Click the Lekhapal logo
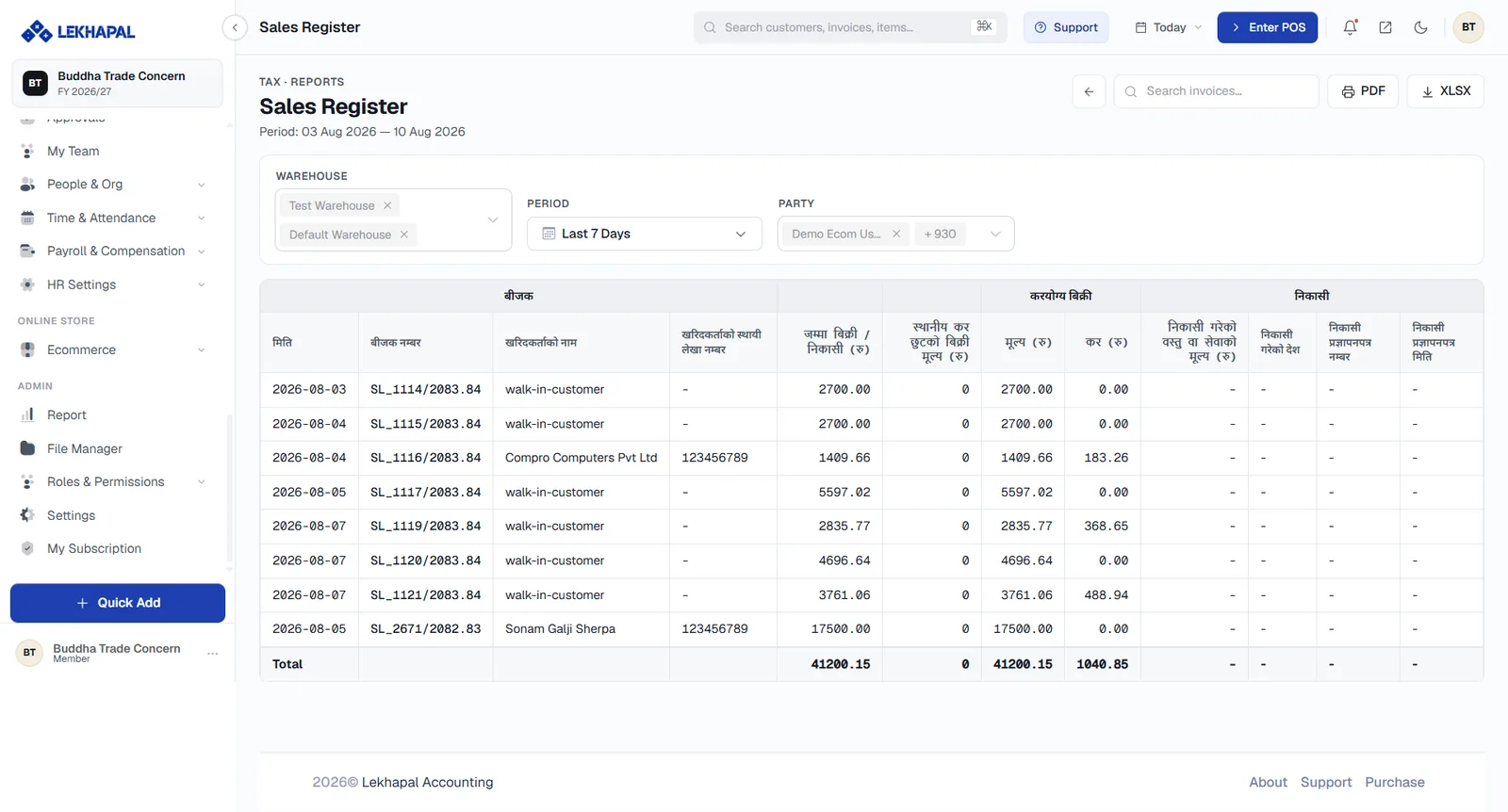The image size is (1508, 812). pyautogui.click(x=78, y=31)
